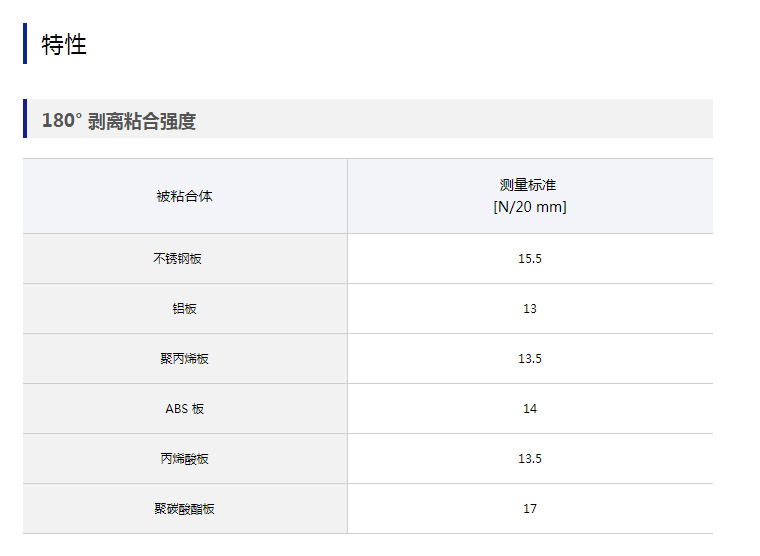
Task: Click the 被粘合体 column header
Action: point(185,196)
